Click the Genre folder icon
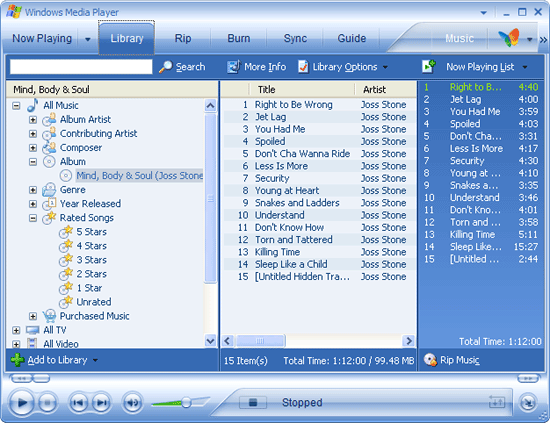Viewport: 550px width, 423px height. (49, 190)
